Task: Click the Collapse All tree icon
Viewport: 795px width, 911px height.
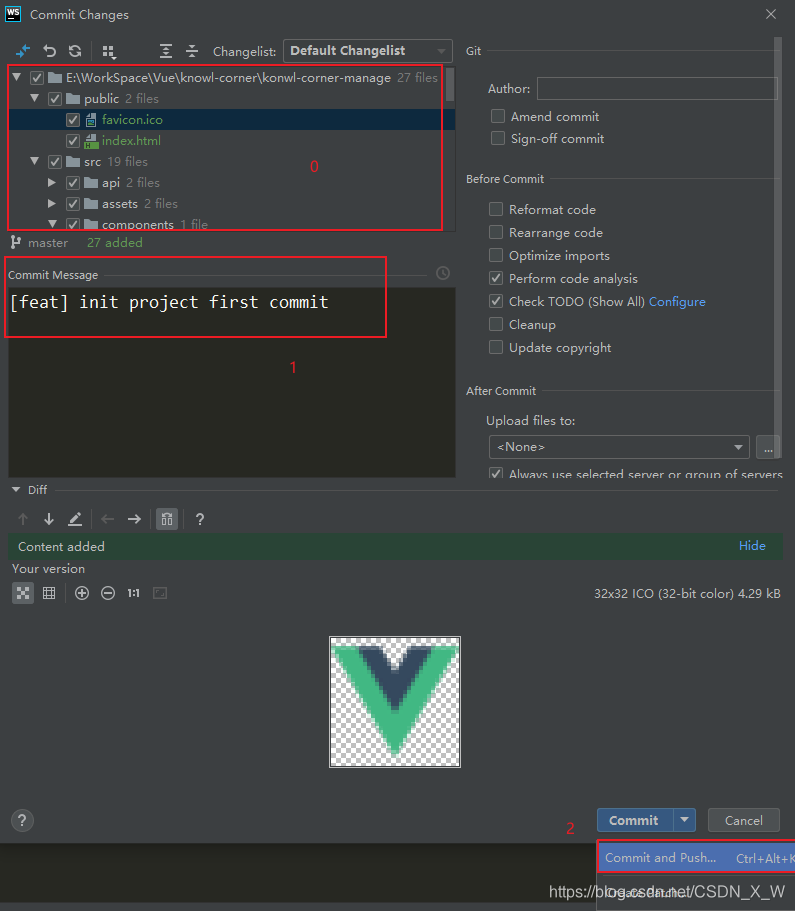Action: pos(192,51)
